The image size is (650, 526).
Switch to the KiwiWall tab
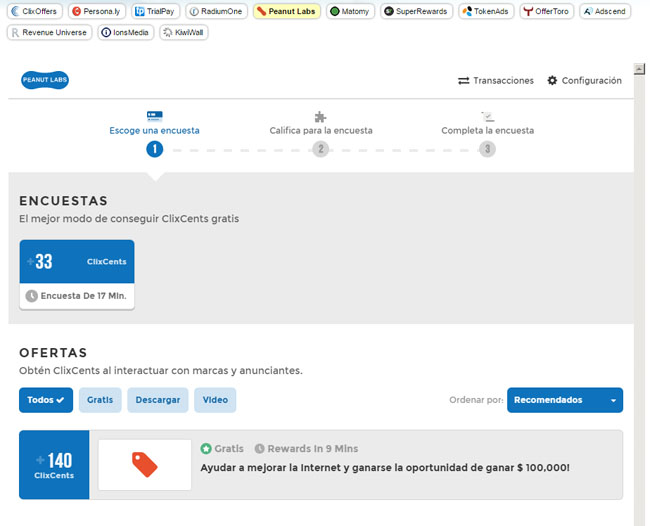click(x=184, y=32)
